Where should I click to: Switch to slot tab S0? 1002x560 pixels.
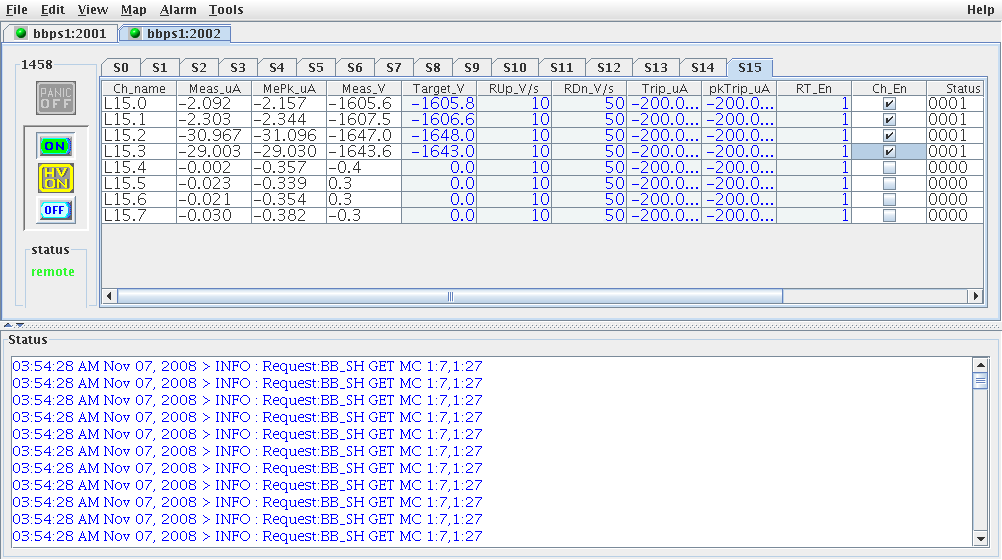[121, 68]
